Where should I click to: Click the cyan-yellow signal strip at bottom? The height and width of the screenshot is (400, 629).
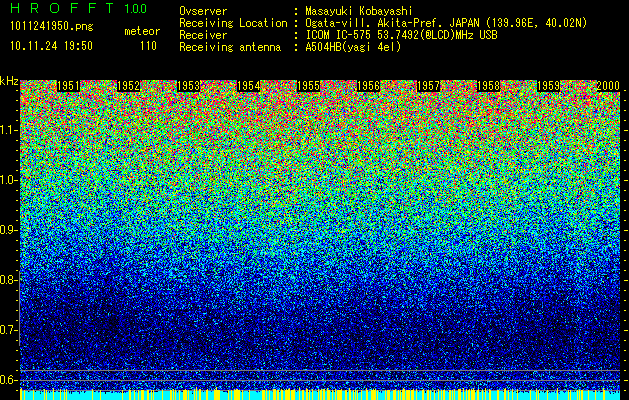(x=320, y=395)
